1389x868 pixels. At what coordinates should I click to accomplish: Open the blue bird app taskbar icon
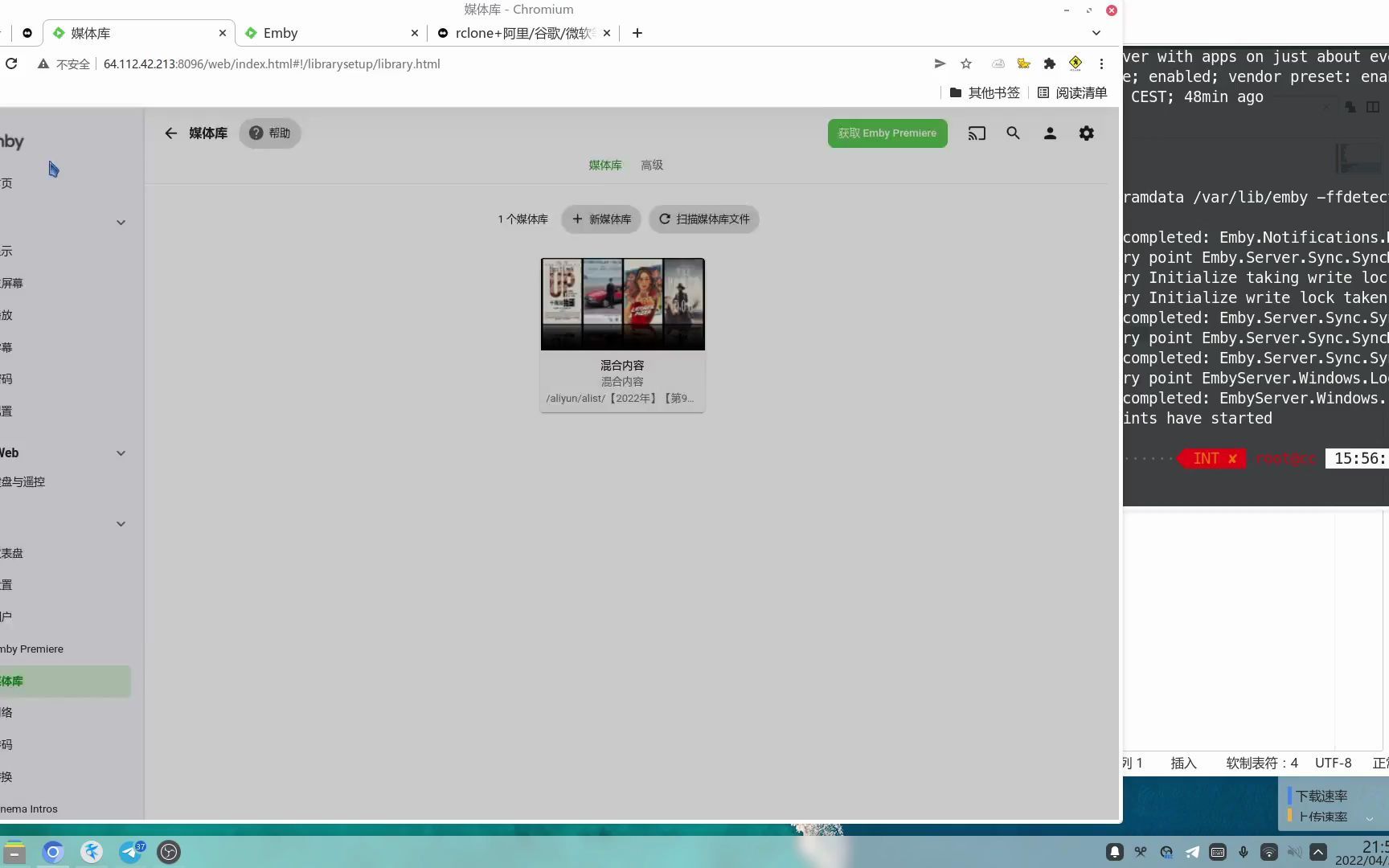point(92,852)
